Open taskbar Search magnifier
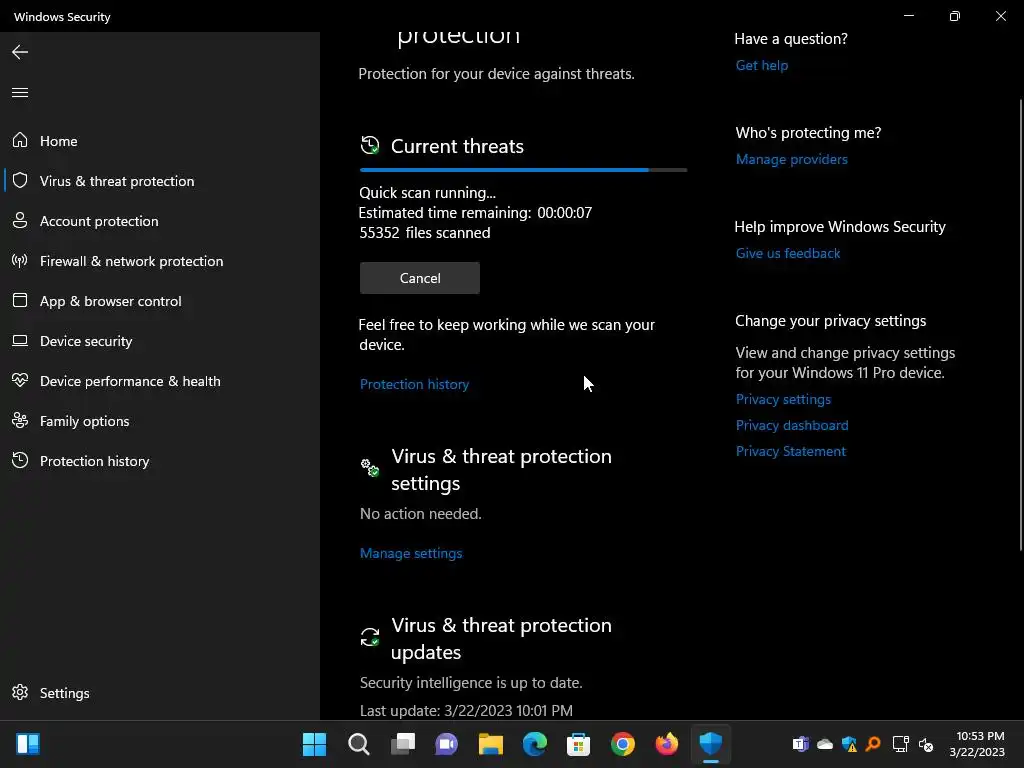Viewport: 1024px width, 768px height. pyautogui.click(x=359, y=744)
